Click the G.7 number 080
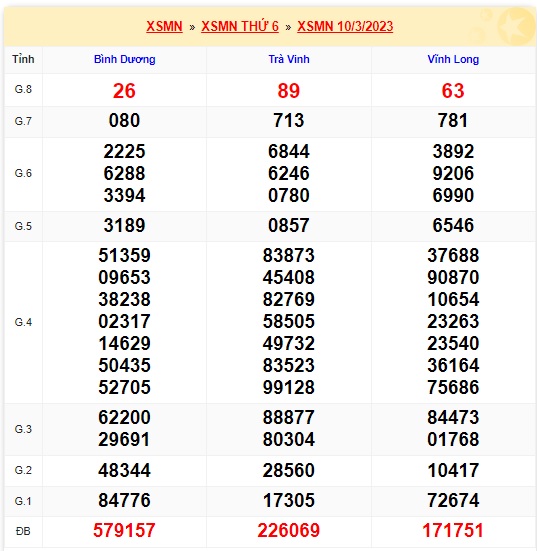The image size is (537, 551). point(124,121)
